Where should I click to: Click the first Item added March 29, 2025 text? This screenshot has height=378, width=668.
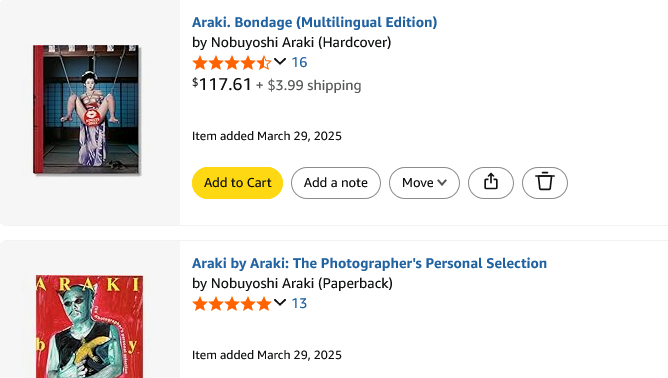[267, 136]
